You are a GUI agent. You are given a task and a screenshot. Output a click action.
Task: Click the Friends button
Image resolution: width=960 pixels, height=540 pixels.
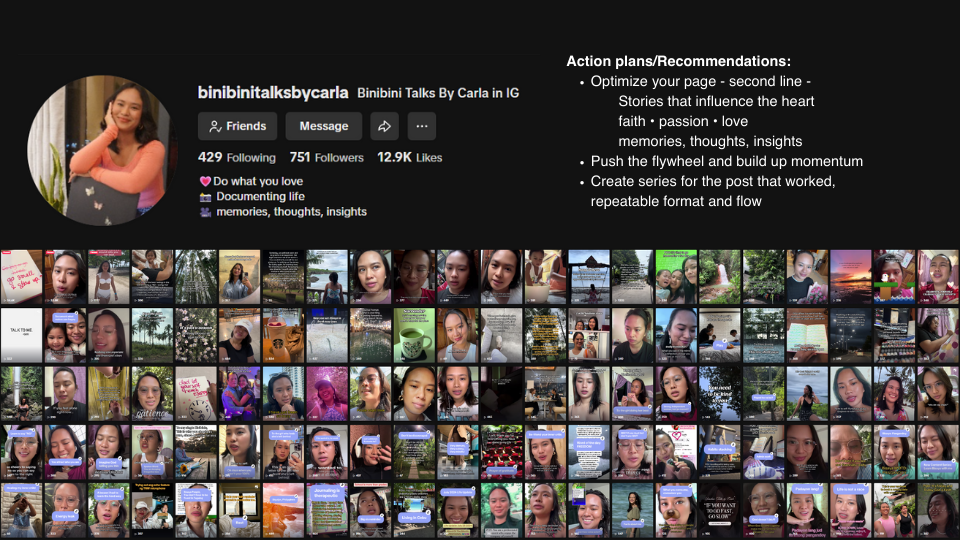point(238,126)
